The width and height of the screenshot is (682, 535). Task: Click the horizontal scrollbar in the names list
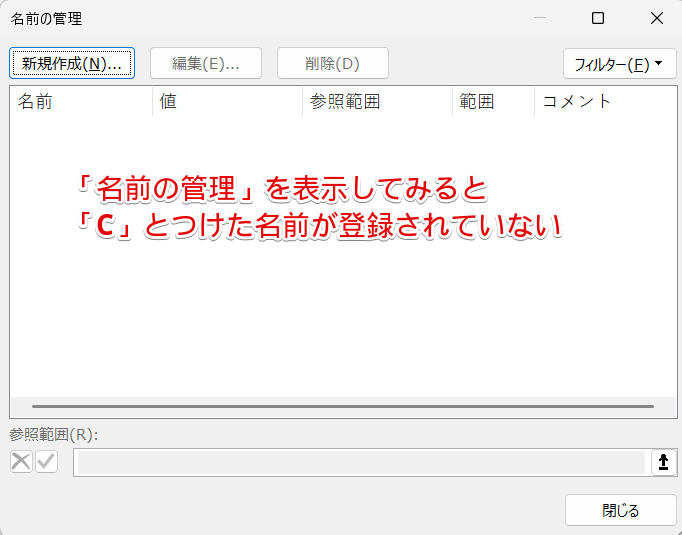343,407
